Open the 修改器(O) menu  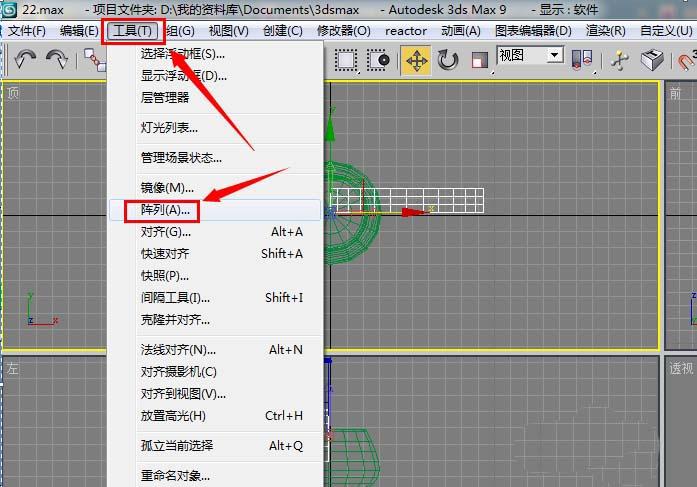[x=343, y=31]
